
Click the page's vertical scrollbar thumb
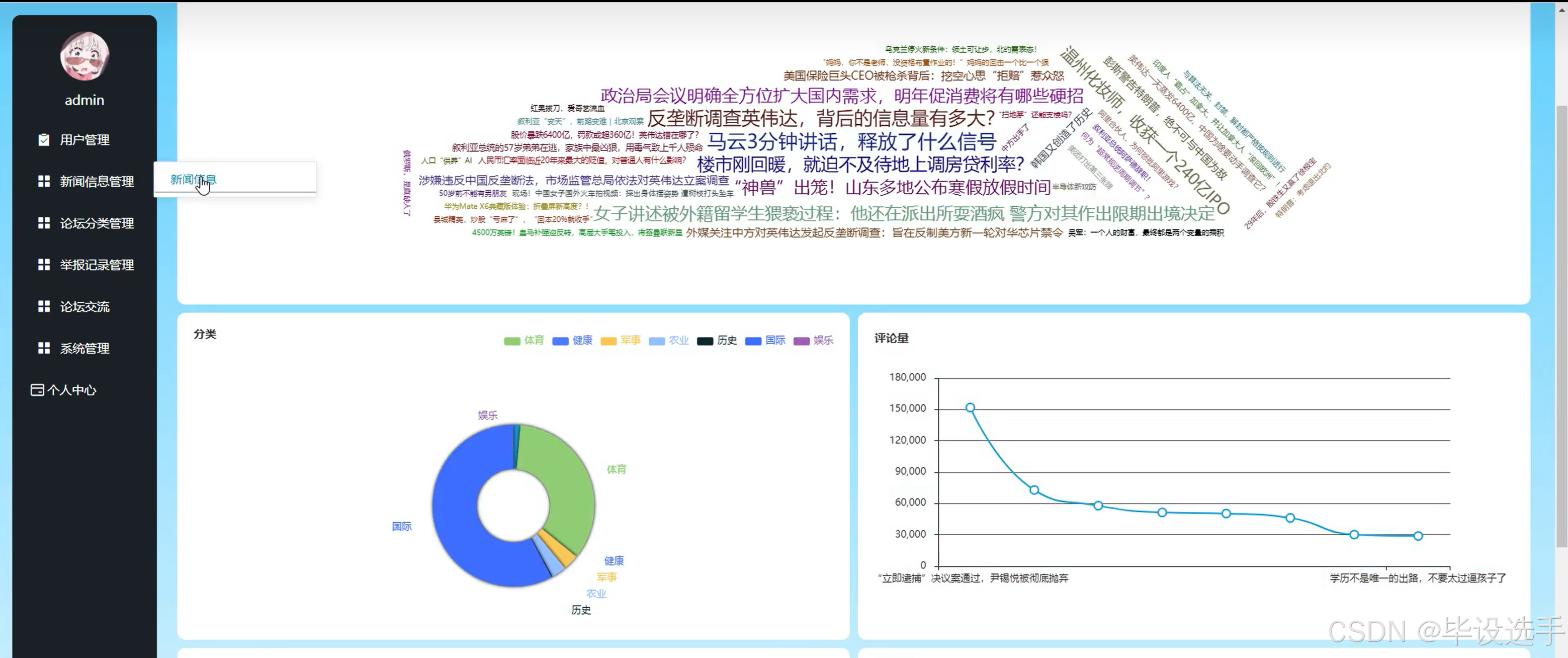(1561, 325)
